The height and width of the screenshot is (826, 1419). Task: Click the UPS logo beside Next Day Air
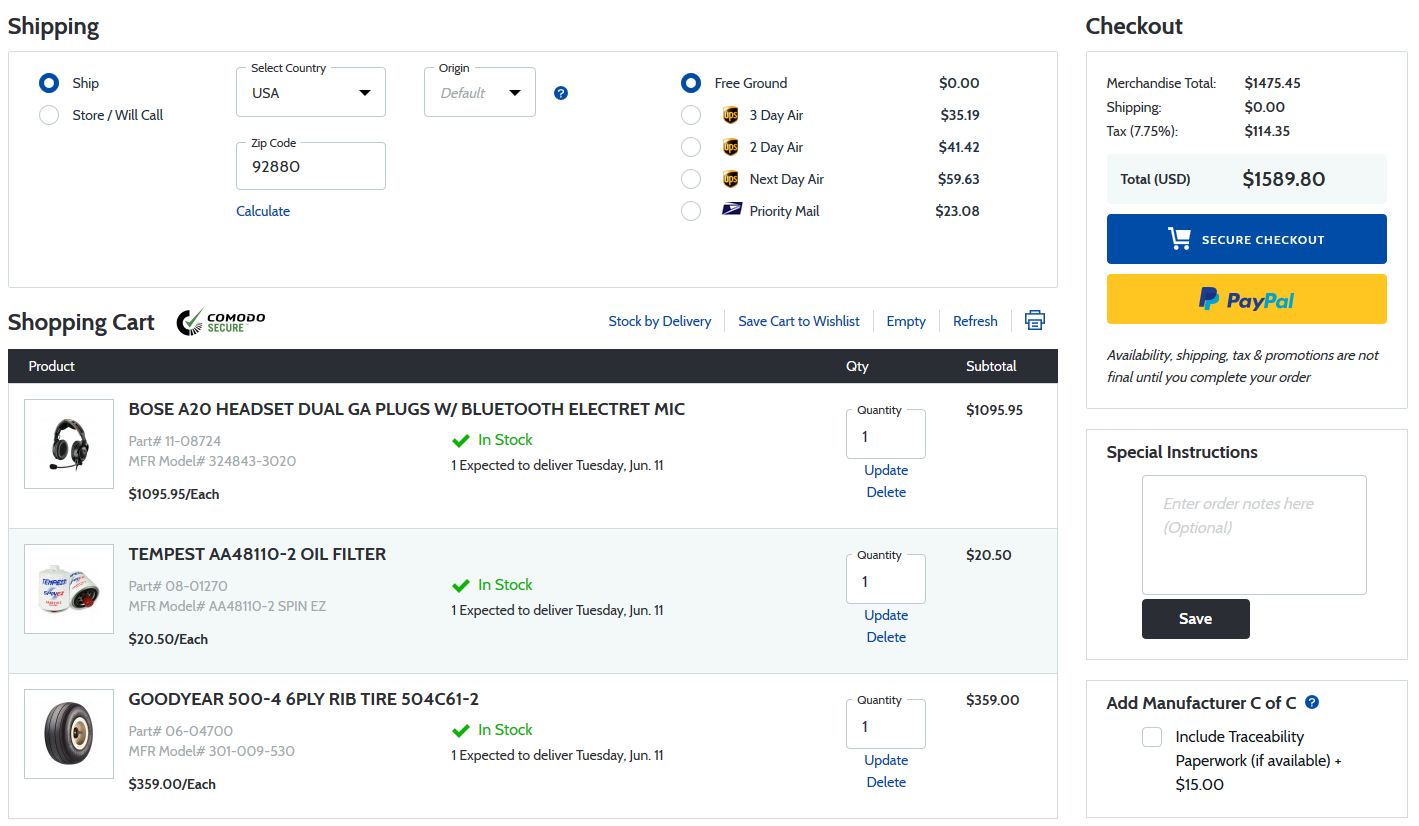pos(730,179)
